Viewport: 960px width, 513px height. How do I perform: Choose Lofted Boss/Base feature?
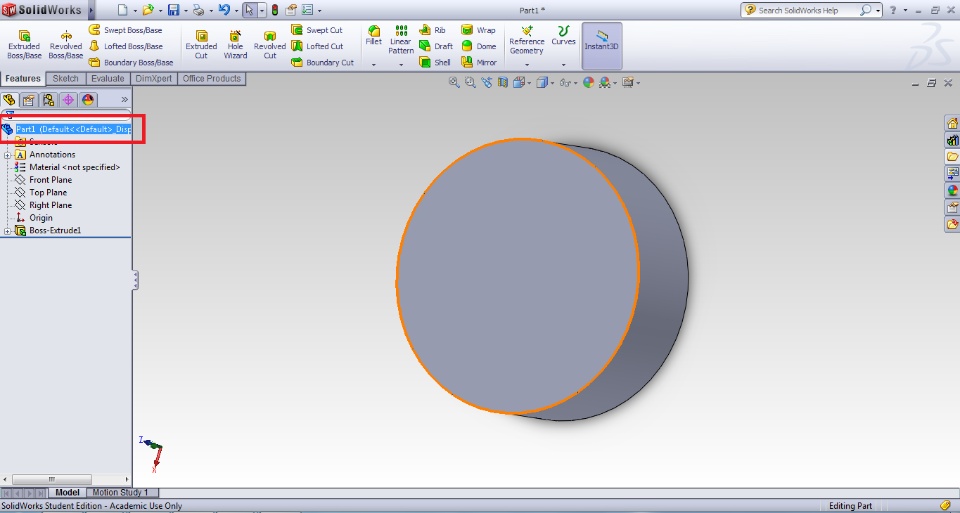(126, 46)
